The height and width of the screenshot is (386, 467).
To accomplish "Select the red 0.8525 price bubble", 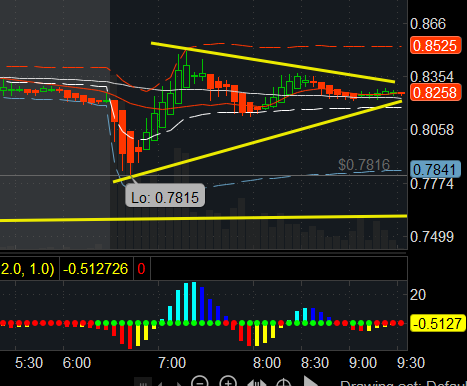I will point(435,45).
